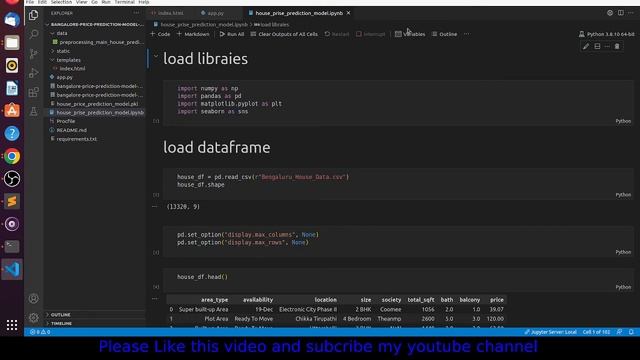Screen dimensions: 640x360
Task: Open the Selection menu
Action: 61,2
